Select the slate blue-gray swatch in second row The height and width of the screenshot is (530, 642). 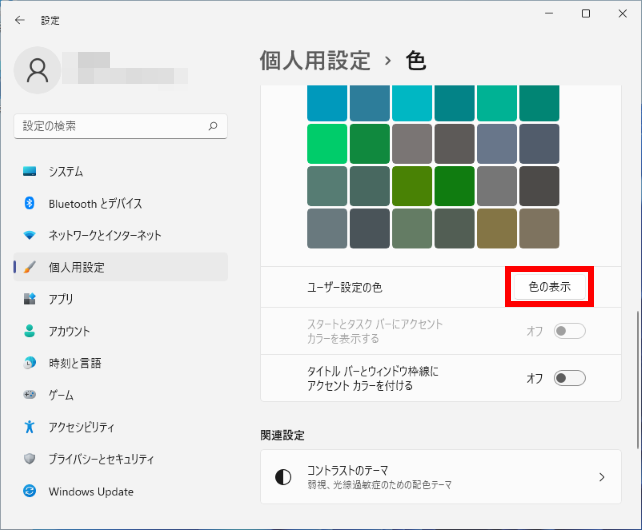[497, 144]
